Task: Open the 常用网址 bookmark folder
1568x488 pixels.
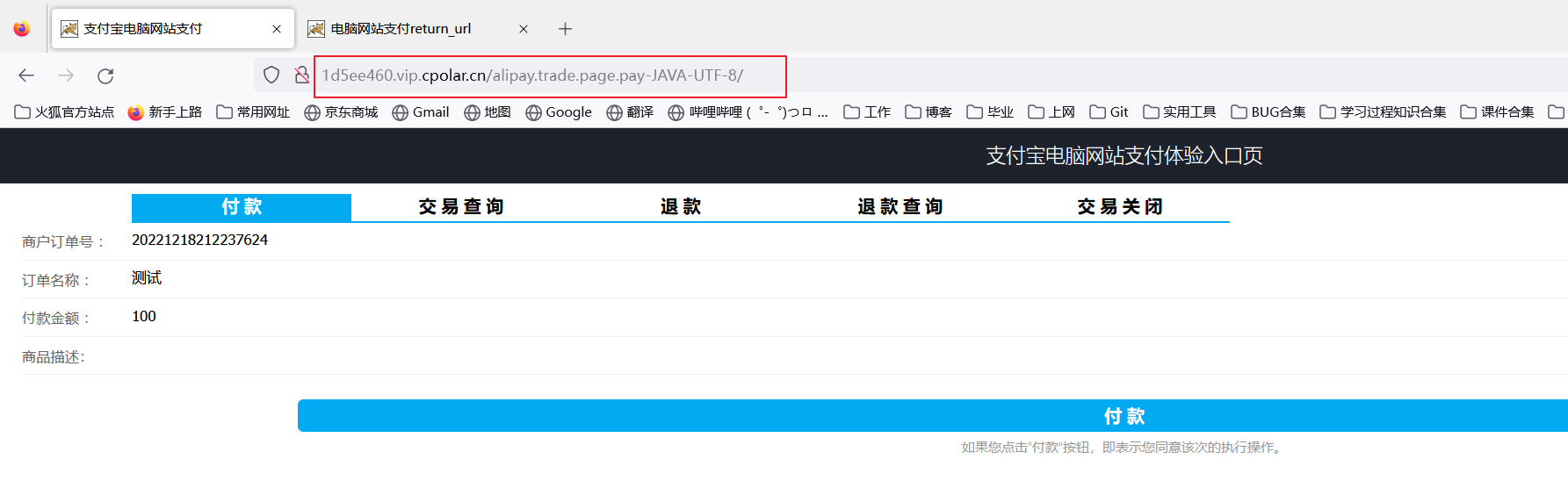Action: pos(253,112)
